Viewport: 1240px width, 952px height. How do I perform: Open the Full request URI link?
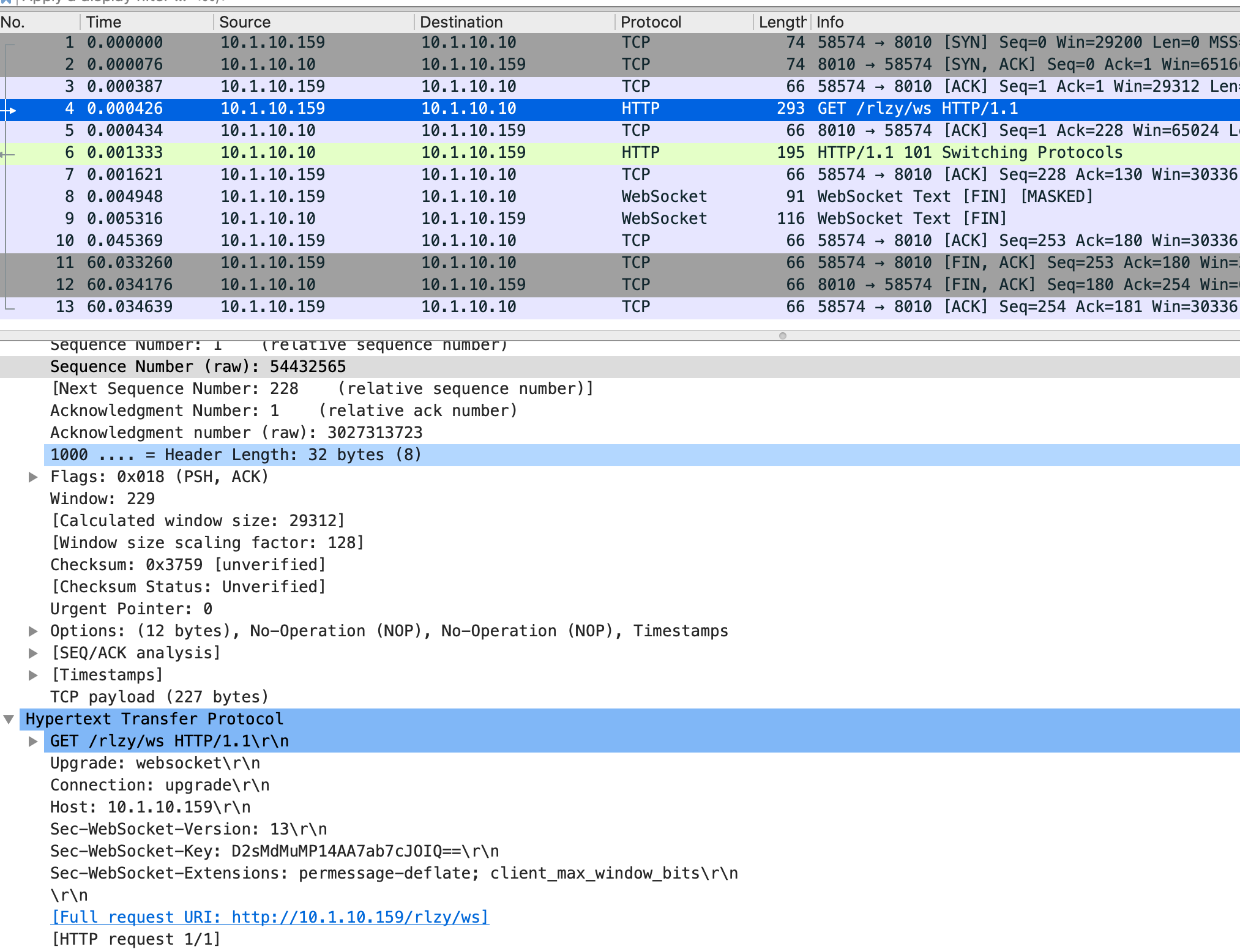point(270,917)
